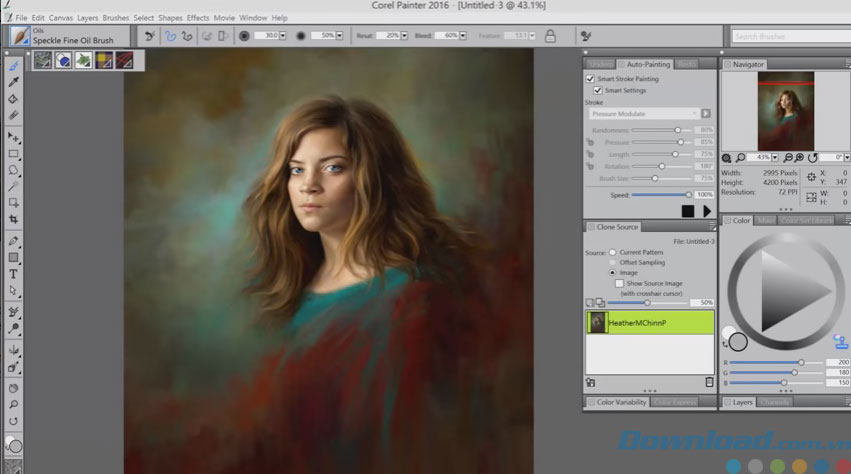Enable the Show Source Image checkbox
The height and width of the screenshot is (474, 851).
[x=619, y=283]
